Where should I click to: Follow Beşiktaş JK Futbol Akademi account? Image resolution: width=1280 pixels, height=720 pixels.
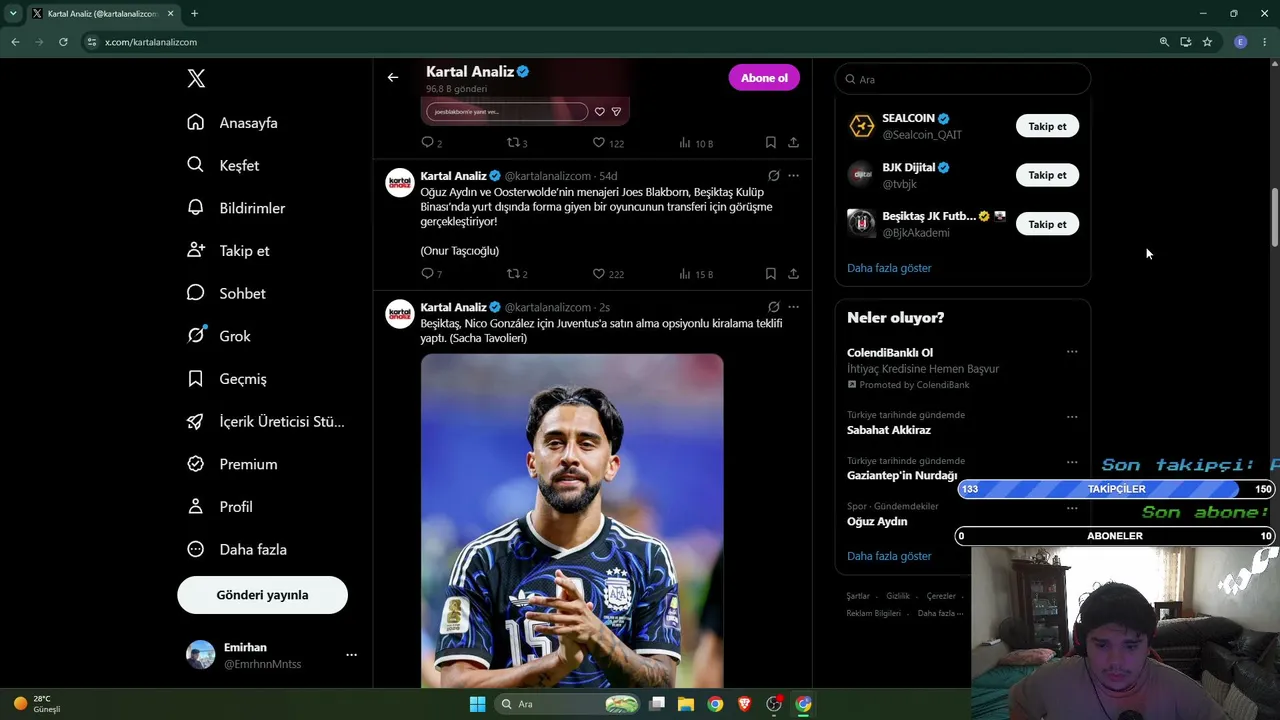pyautogui.click(x=1047, y=224)
